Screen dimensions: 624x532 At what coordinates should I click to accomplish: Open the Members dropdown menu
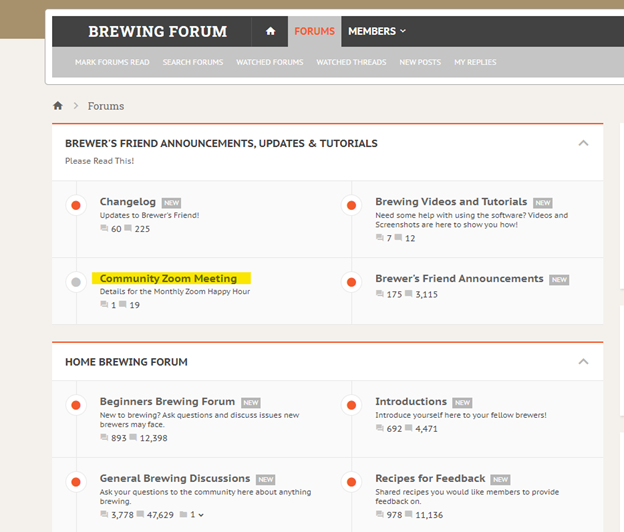tap(376, 31)
